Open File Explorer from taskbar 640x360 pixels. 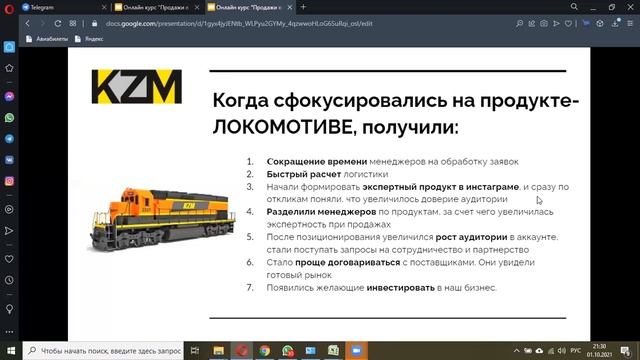point(218,351)
